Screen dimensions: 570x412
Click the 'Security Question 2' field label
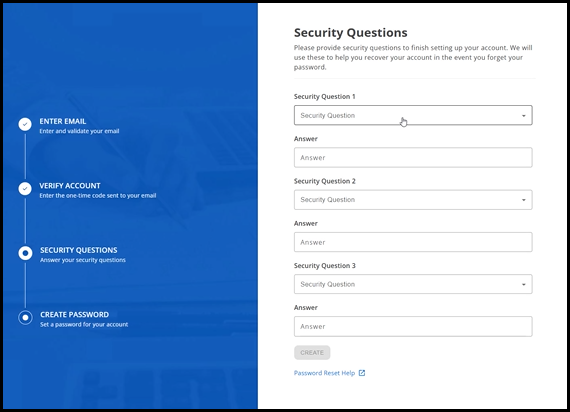(325, 181)
